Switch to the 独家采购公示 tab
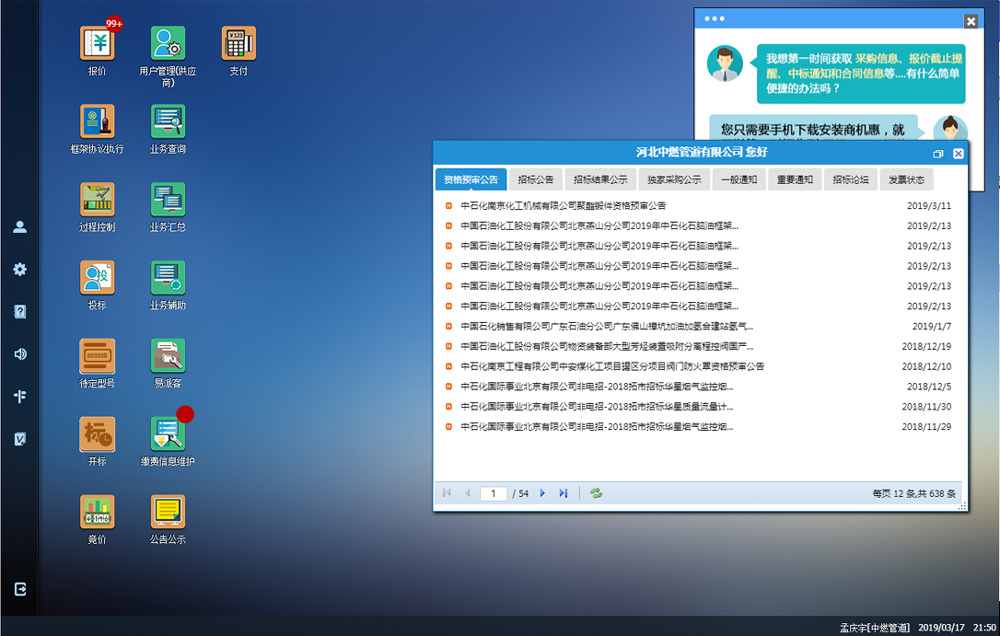Screen dimensions: 1000x636 click(x=672, y=180)
